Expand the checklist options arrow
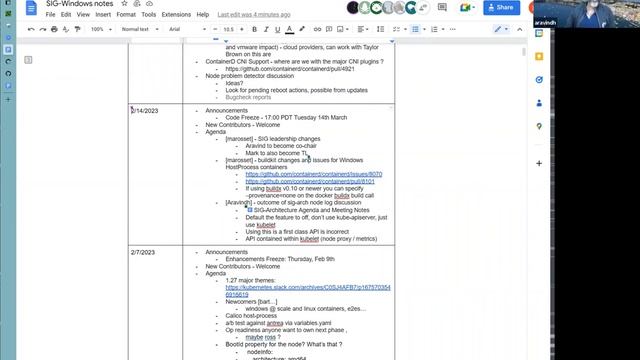This screenshot has height=360, width=640. (x=405, y=29)
